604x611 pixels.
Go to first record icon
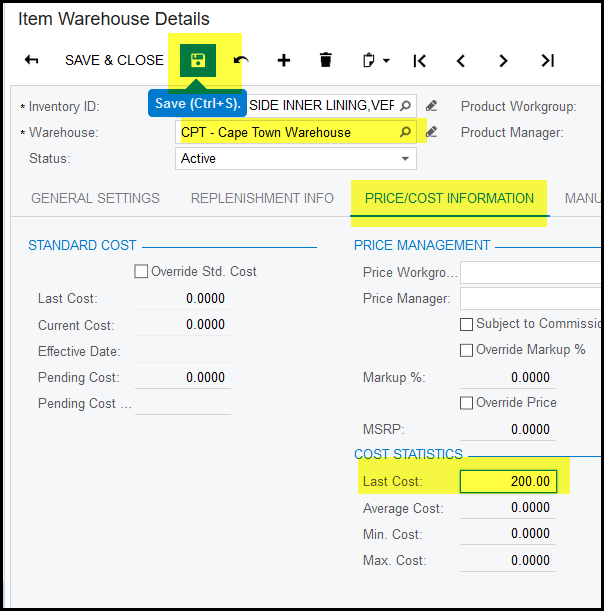420,61
